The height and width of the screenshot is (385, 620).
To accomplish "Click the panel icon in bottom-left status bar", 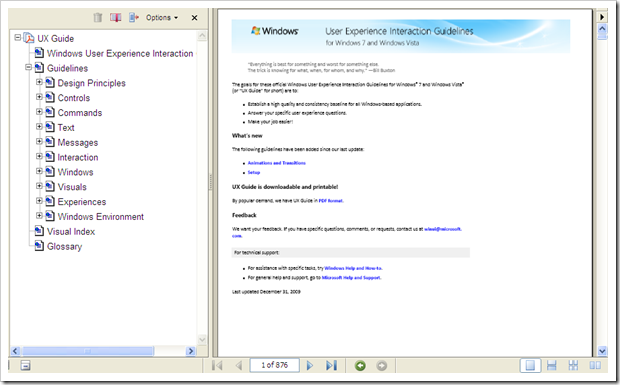I will [x=25, y=366].
